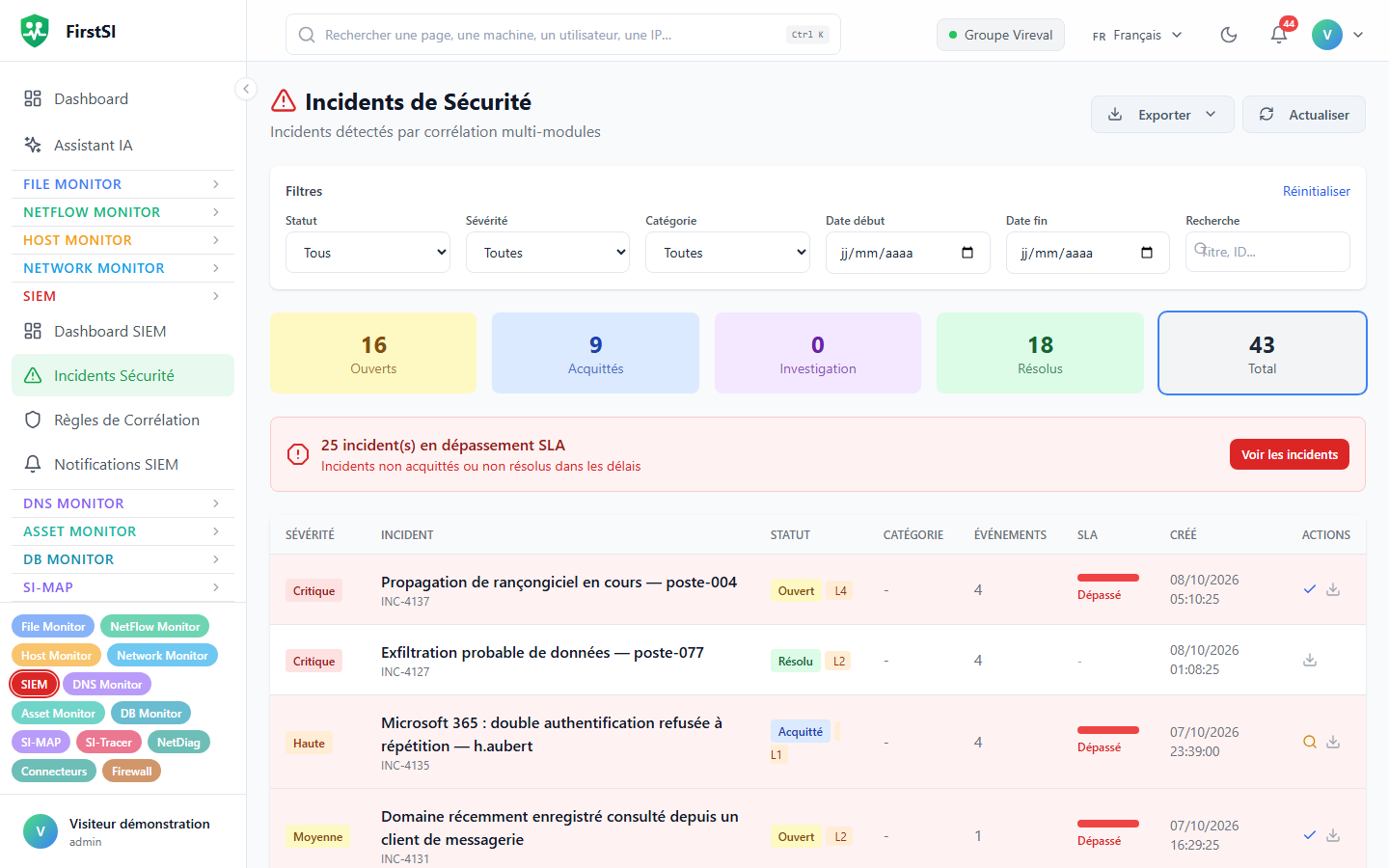Open Assistant IA from the sidebar
The height and width of the screenshot is (868, 1389).
pos(123,145)
